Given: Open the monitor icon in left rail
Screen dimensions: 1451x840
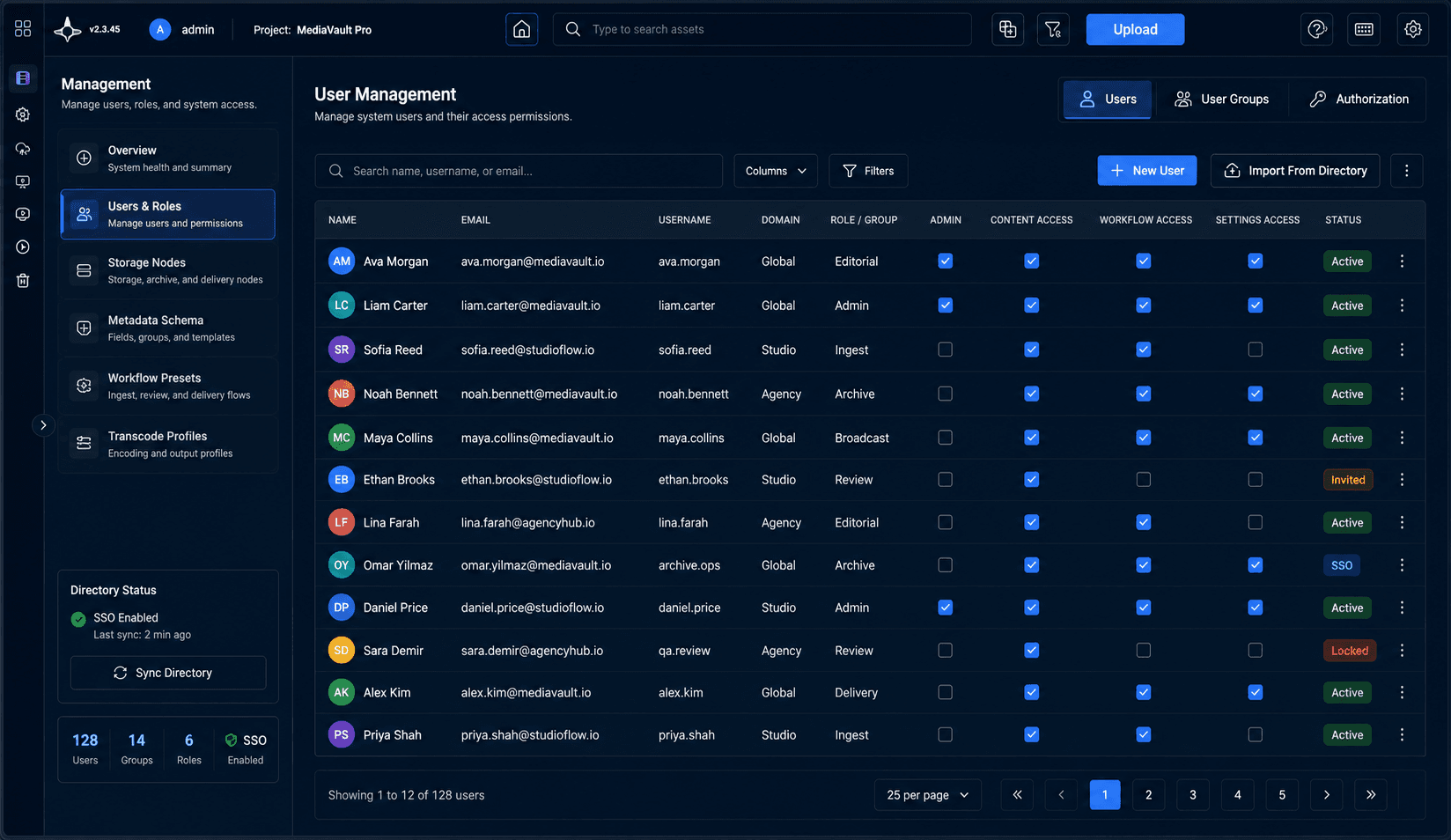Looking at the screenshot, I should (x=23, y=181).
